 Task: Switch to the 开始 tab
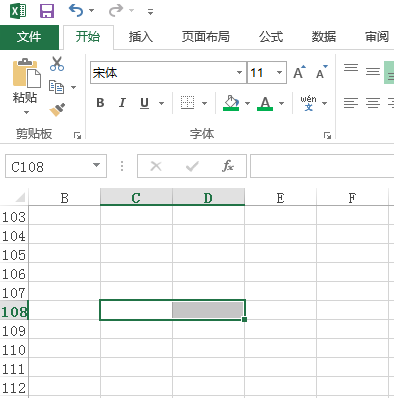click(x=88, y=37)
